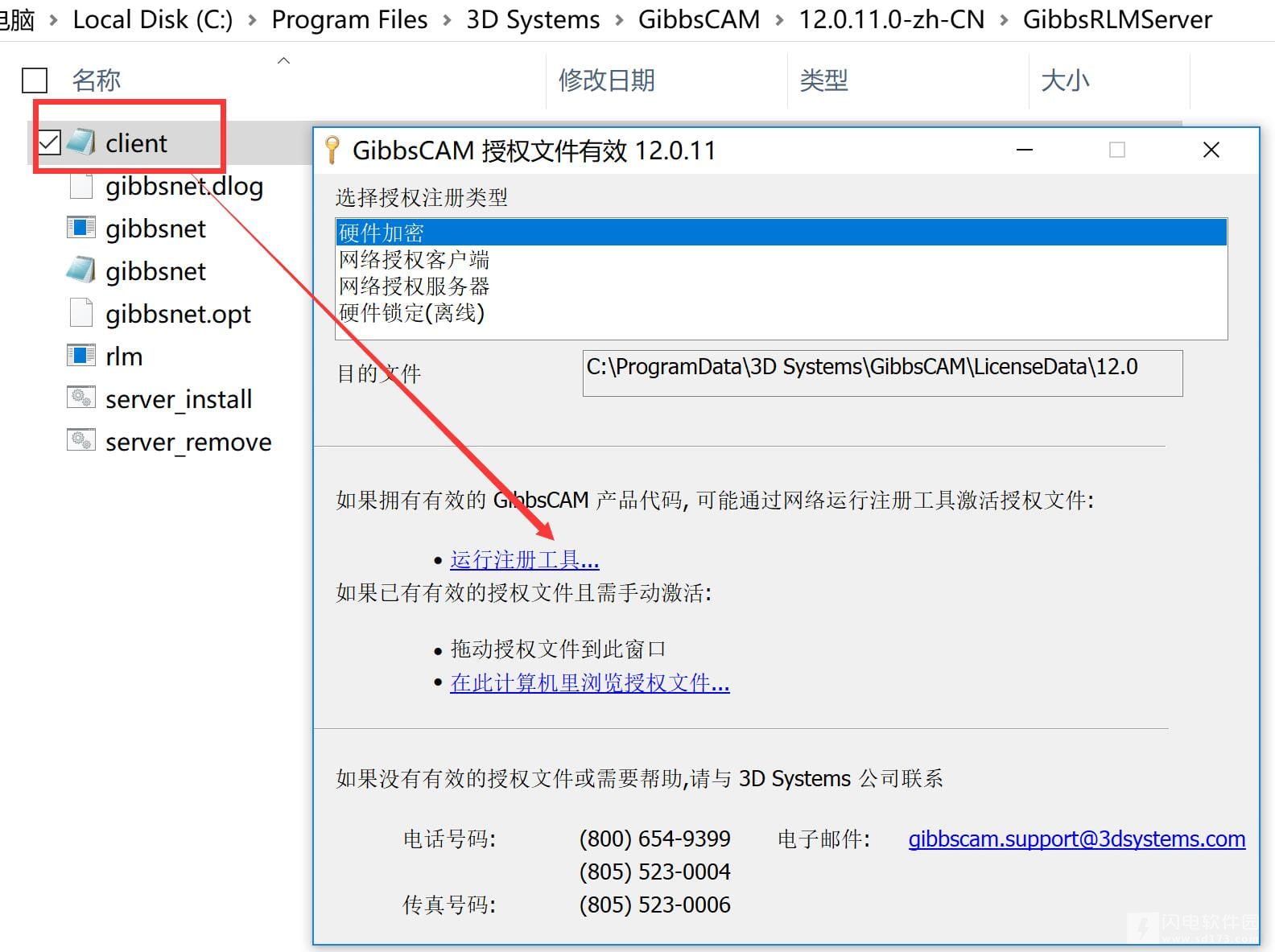Close the GibbsCAM license window
The height and width of the screenshot is (952, 1275).
(1211, 150)
